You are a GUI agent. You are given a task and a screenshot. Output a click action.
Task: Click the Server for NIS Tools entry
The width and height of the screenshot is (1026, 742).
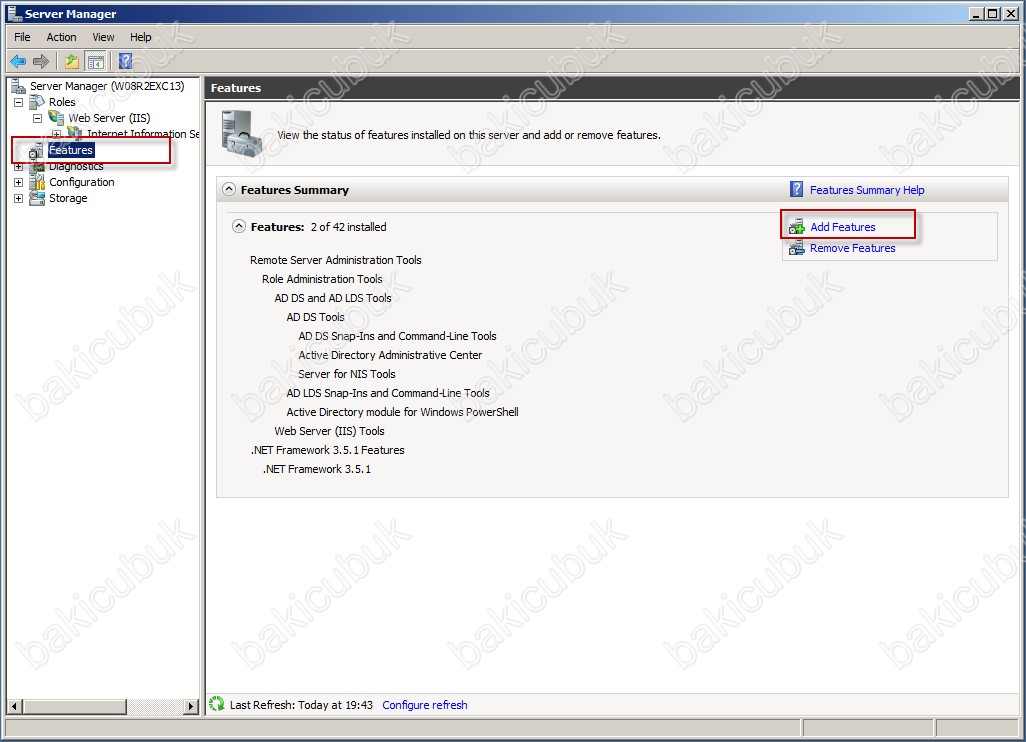click(347, 374)
